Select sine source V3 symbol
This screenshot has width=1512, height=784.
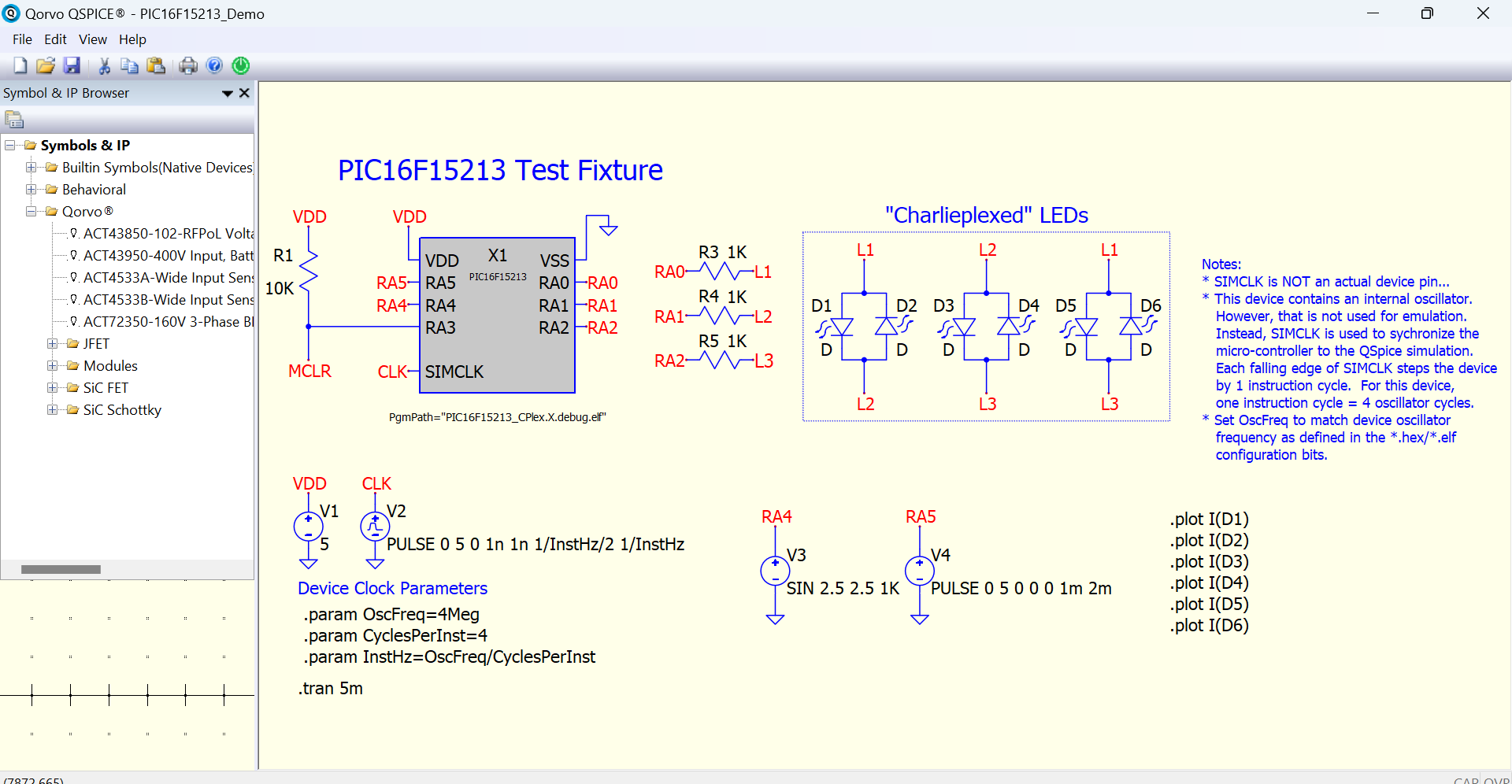775,571
